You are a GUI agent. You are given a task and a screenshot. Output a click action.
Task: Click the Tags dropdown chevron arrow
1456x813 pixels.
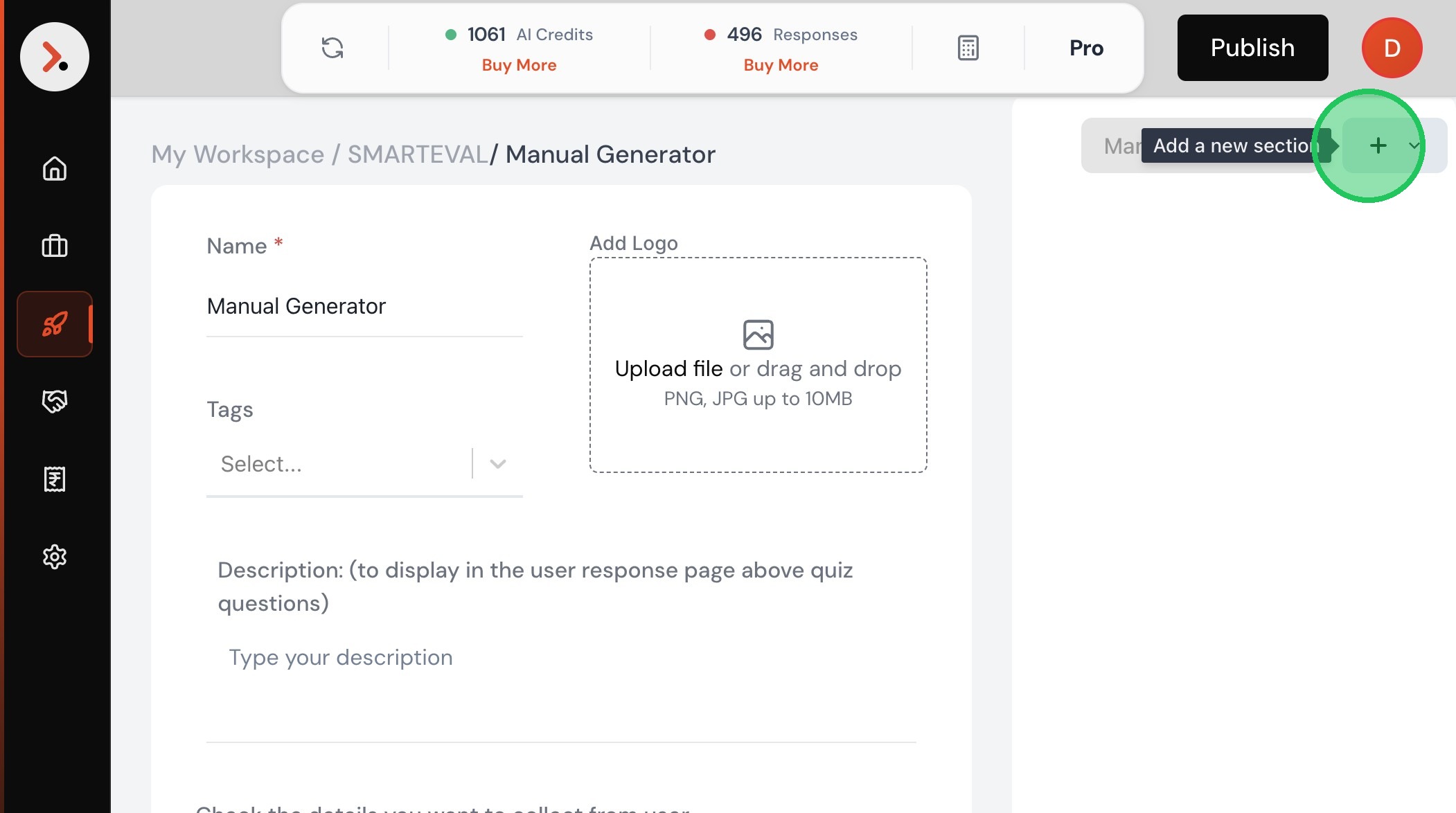497,464
